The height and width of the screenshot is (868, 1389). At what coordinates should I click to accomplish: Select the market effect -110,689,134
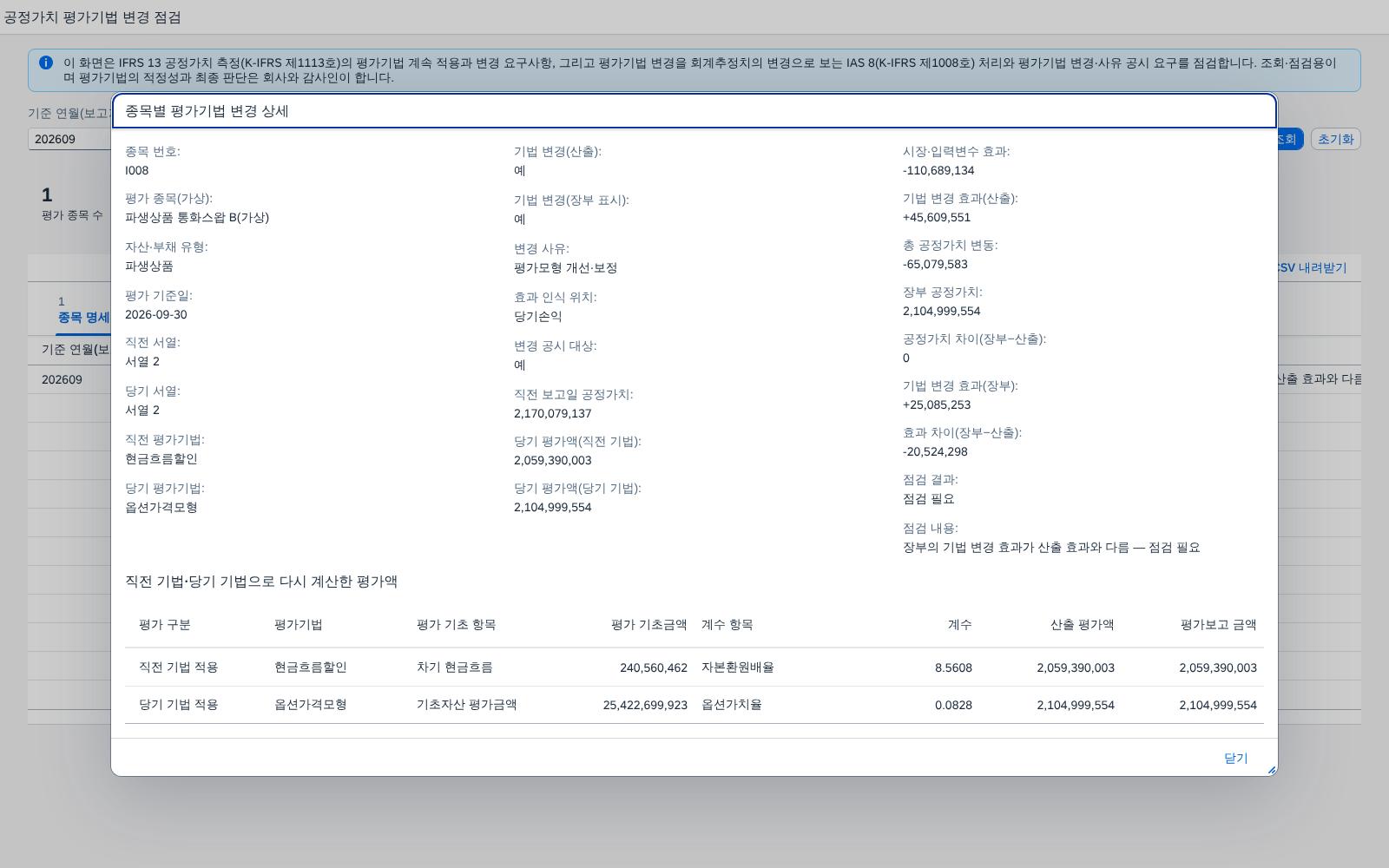click(938, 170)
